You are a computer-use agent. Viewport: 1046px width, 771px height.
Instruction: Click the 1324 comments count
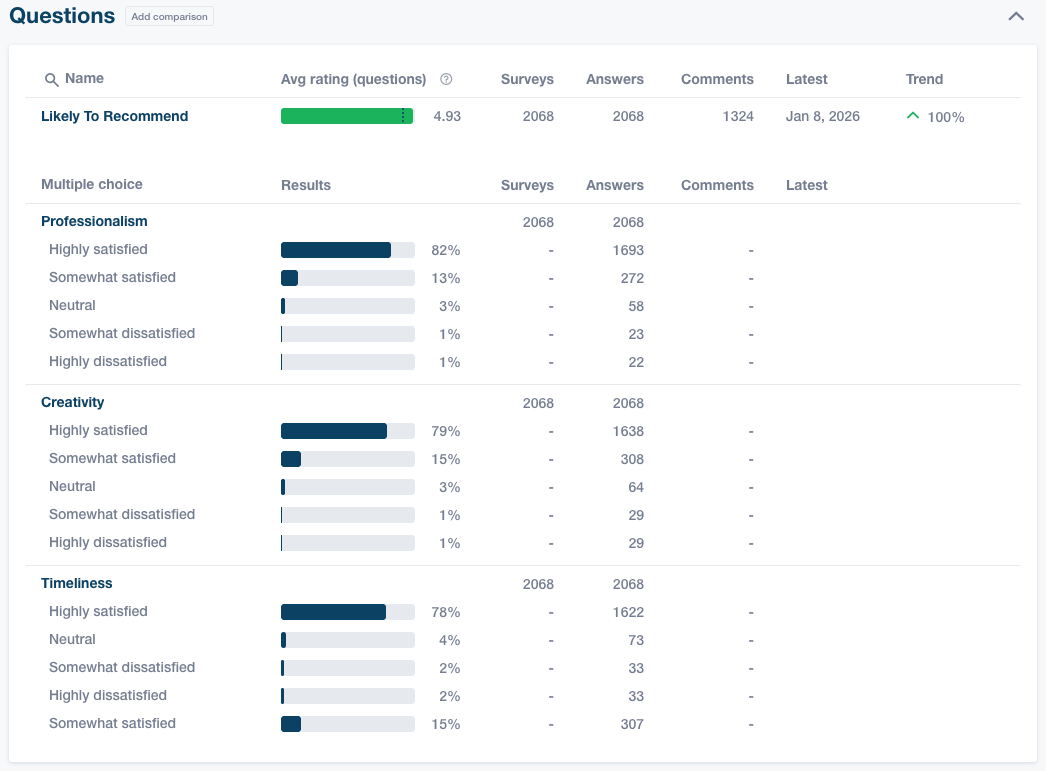(x=739, y=116)
